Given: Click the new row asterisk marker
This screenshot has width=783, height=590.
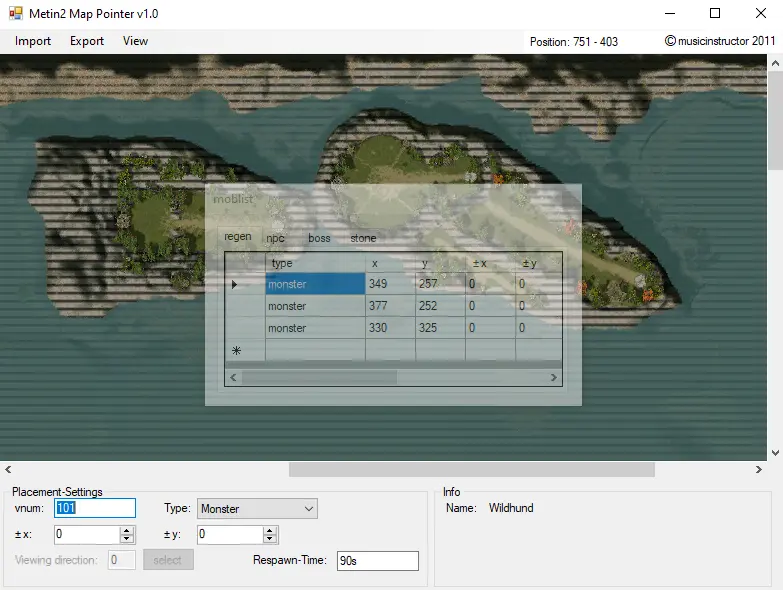Looking at the screenshot, I should (x=236, y=351).
